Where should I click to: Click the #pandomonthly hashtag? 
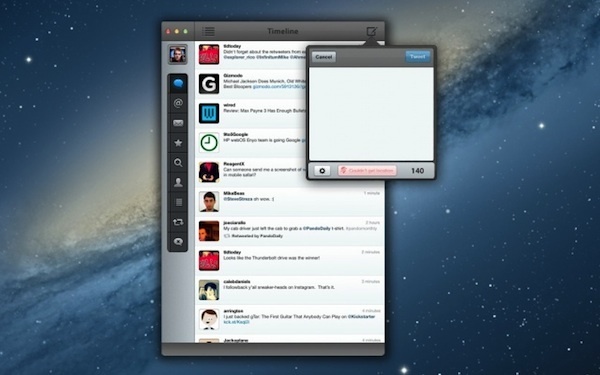[362, 228]
